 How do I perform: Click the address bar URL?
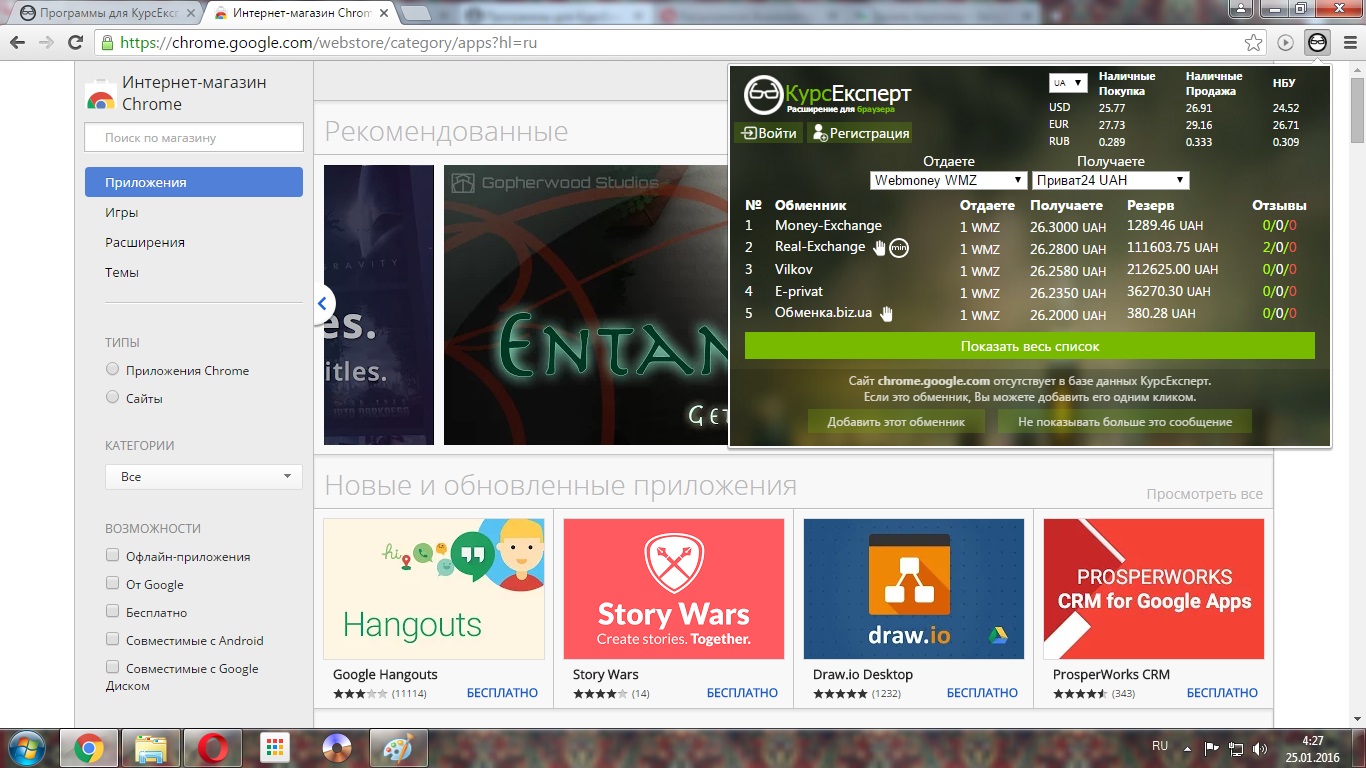(x=330, y=43)
